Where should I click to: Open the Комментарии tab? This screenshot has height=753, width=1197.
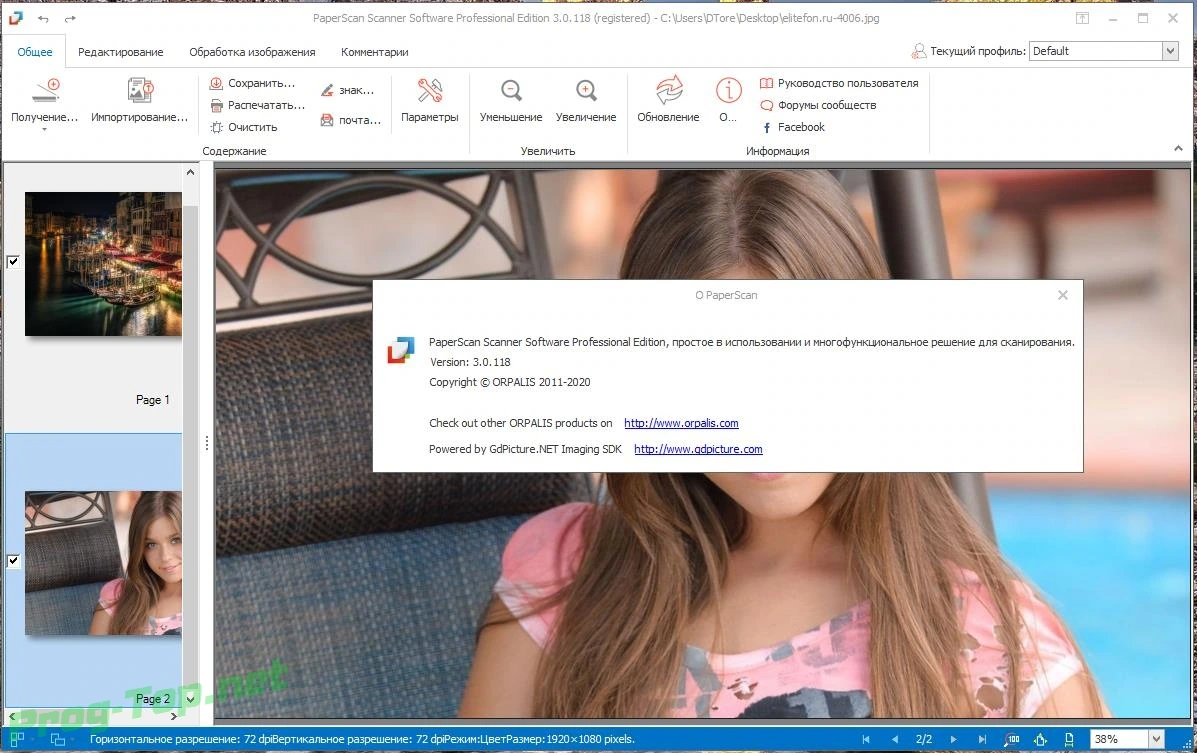[x=375, y=52]
